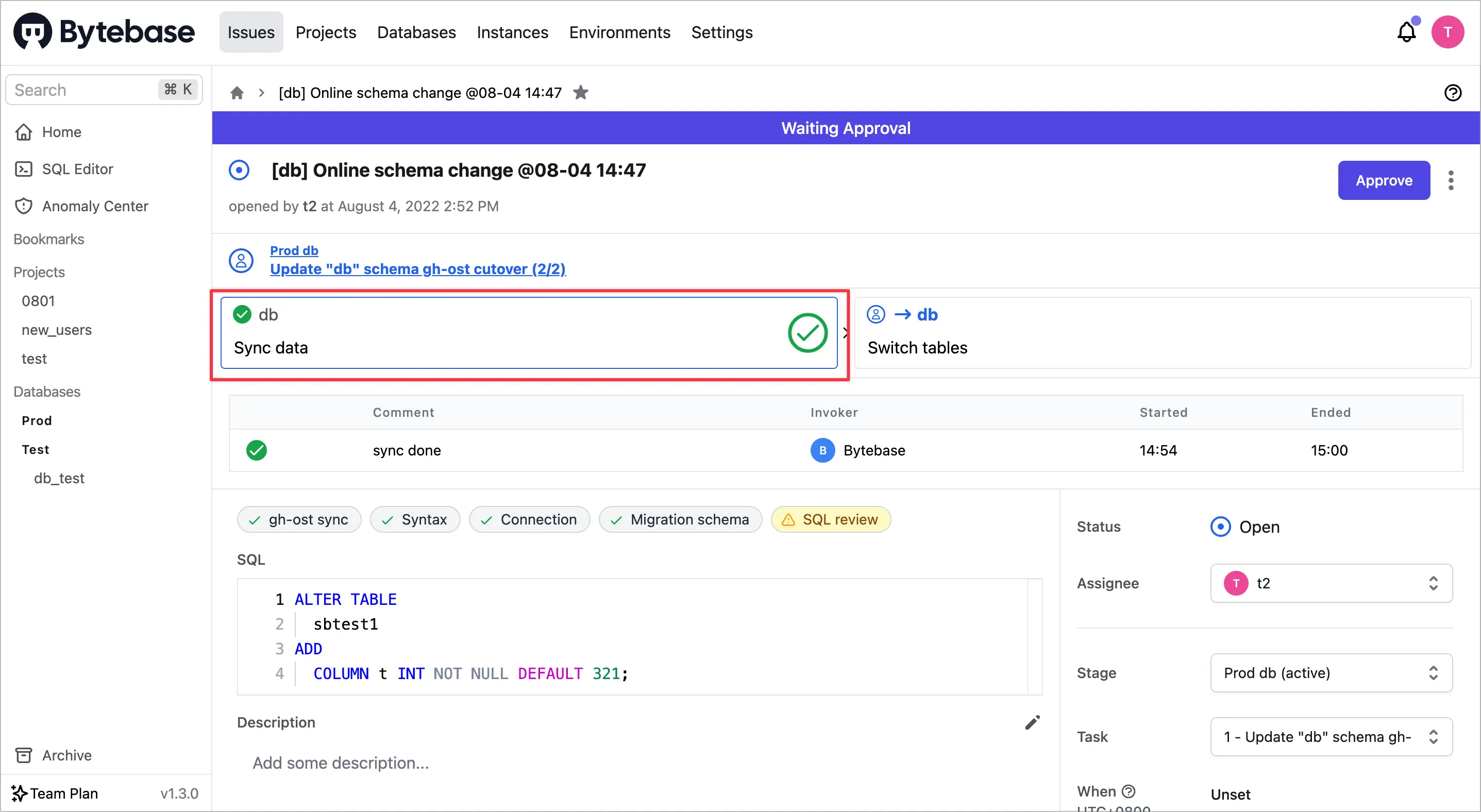This screenshot has width=1481, height=812.
Task: Click the SQL review warning badge
Action: pyautogui.click(x=831, y=519)
